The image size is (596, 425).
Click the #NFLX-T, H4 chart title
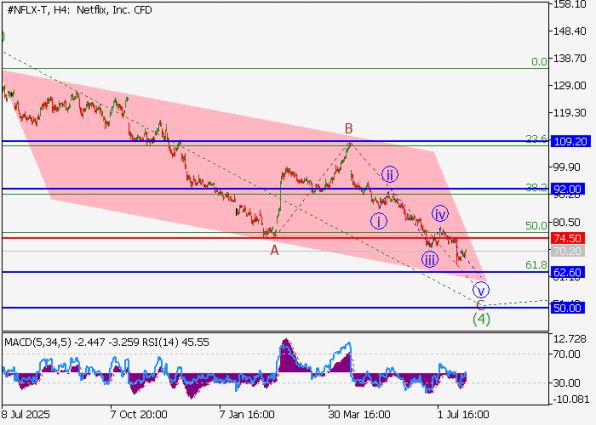coord(79,10)
